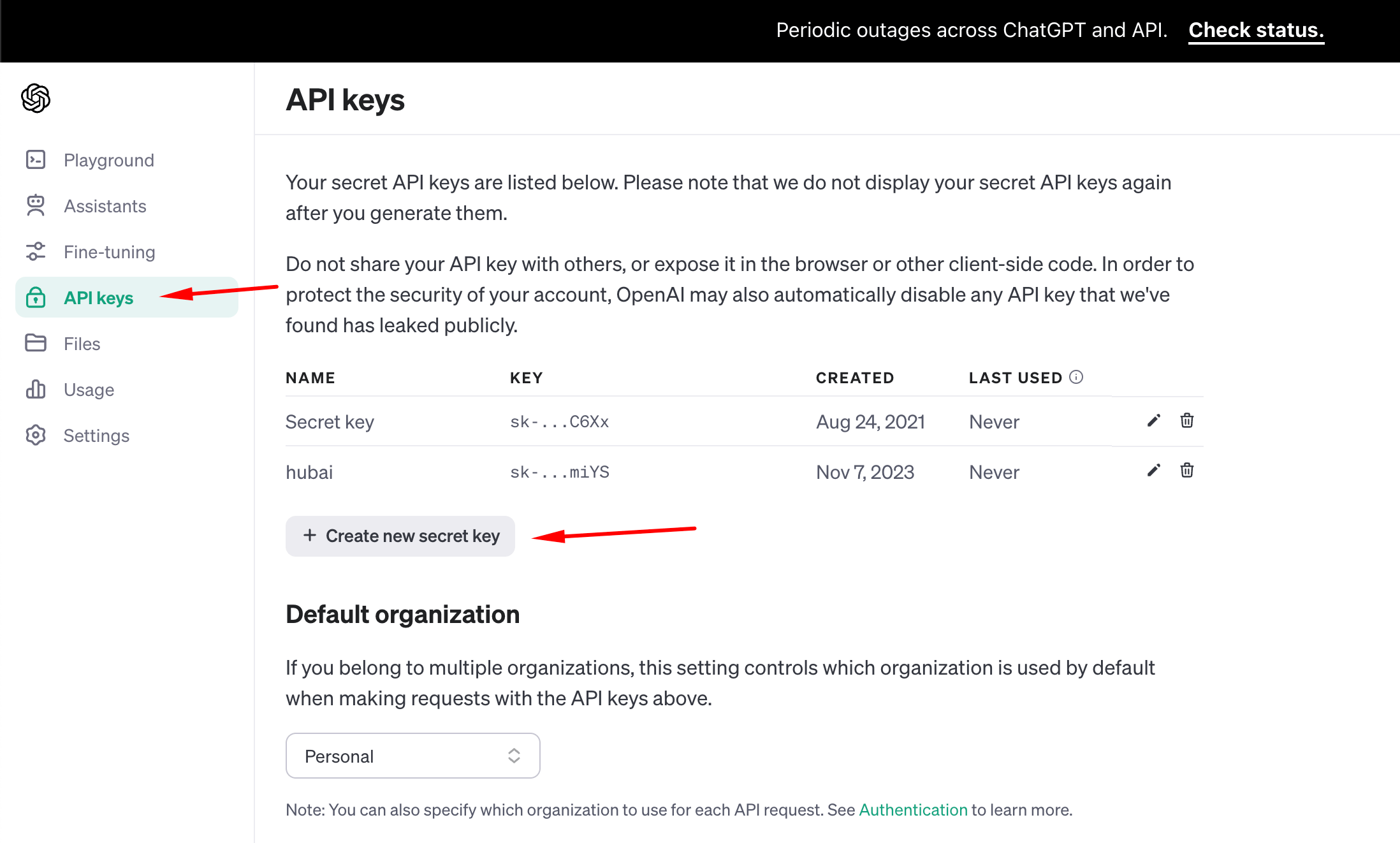The width and height of the screenshot is (1400, 843).
Task: Click the Settings gear icon
Action: [36, 435]
